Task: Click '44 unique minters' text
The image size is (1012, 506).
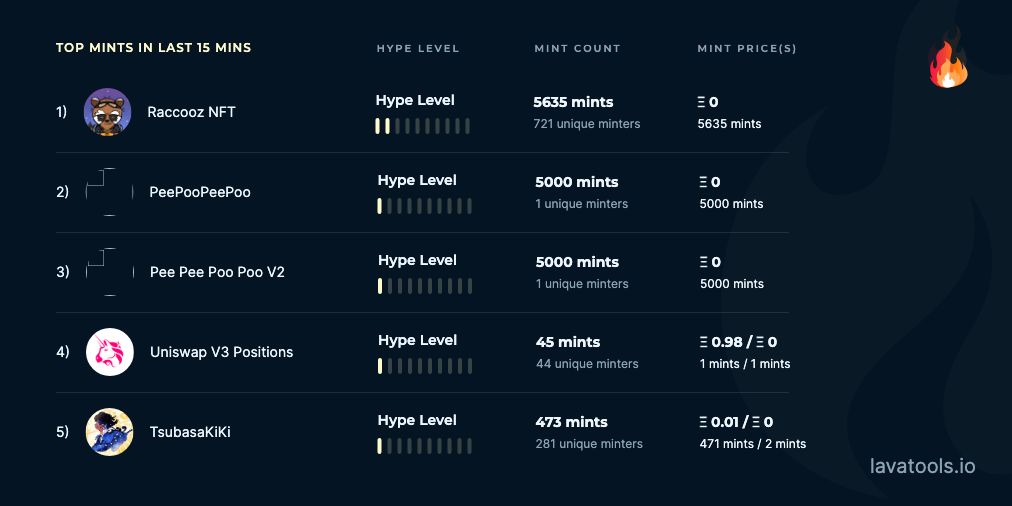Action: (587, 363)
